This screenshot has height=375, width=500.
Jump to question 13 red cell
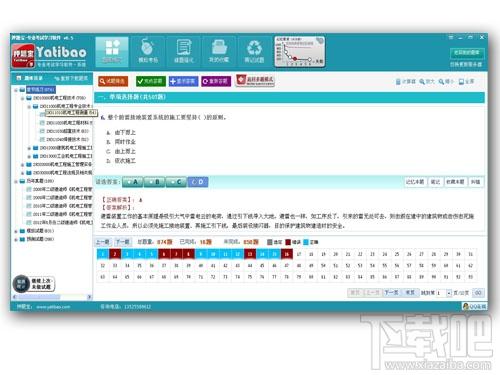[250, 254]
